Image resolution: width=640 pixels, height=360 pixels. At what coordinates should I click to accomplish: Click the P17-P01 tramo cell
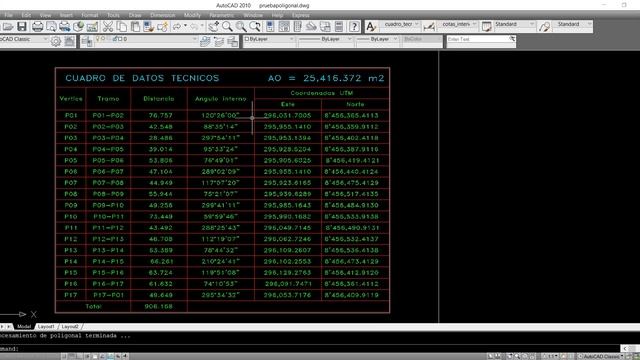pos(108,295)
